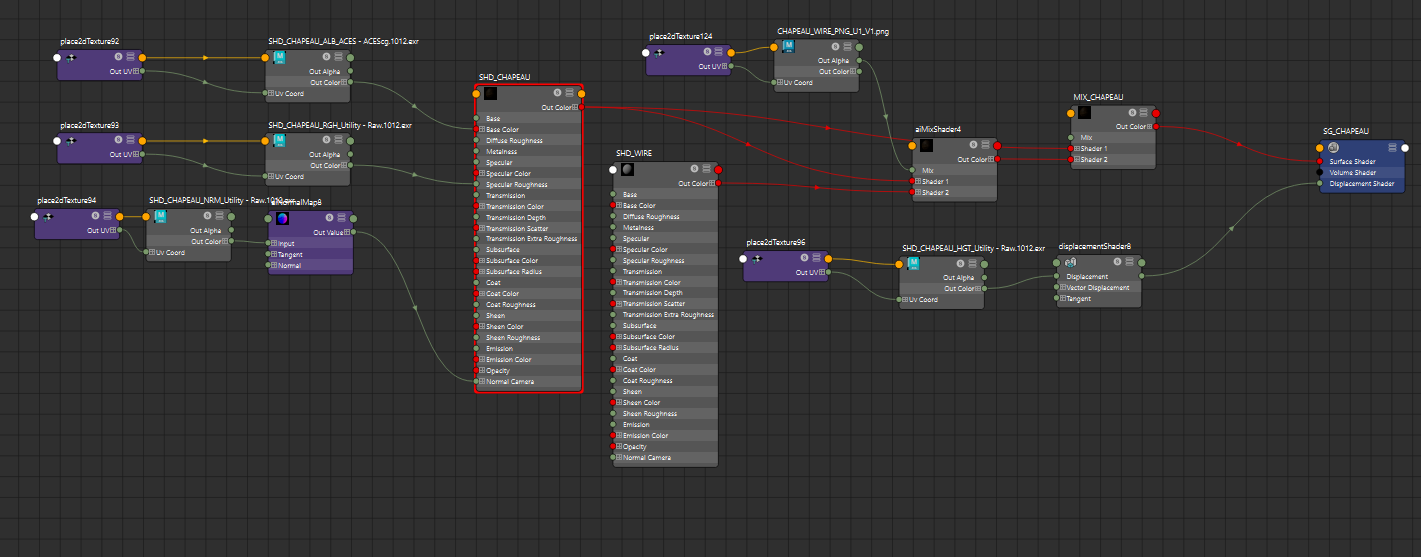Image resolution: width=1421 pixels, height=557 pixels.
Task: Change view mode of SHD_CHAPEAU node
Action: click(x=569, y=93)
